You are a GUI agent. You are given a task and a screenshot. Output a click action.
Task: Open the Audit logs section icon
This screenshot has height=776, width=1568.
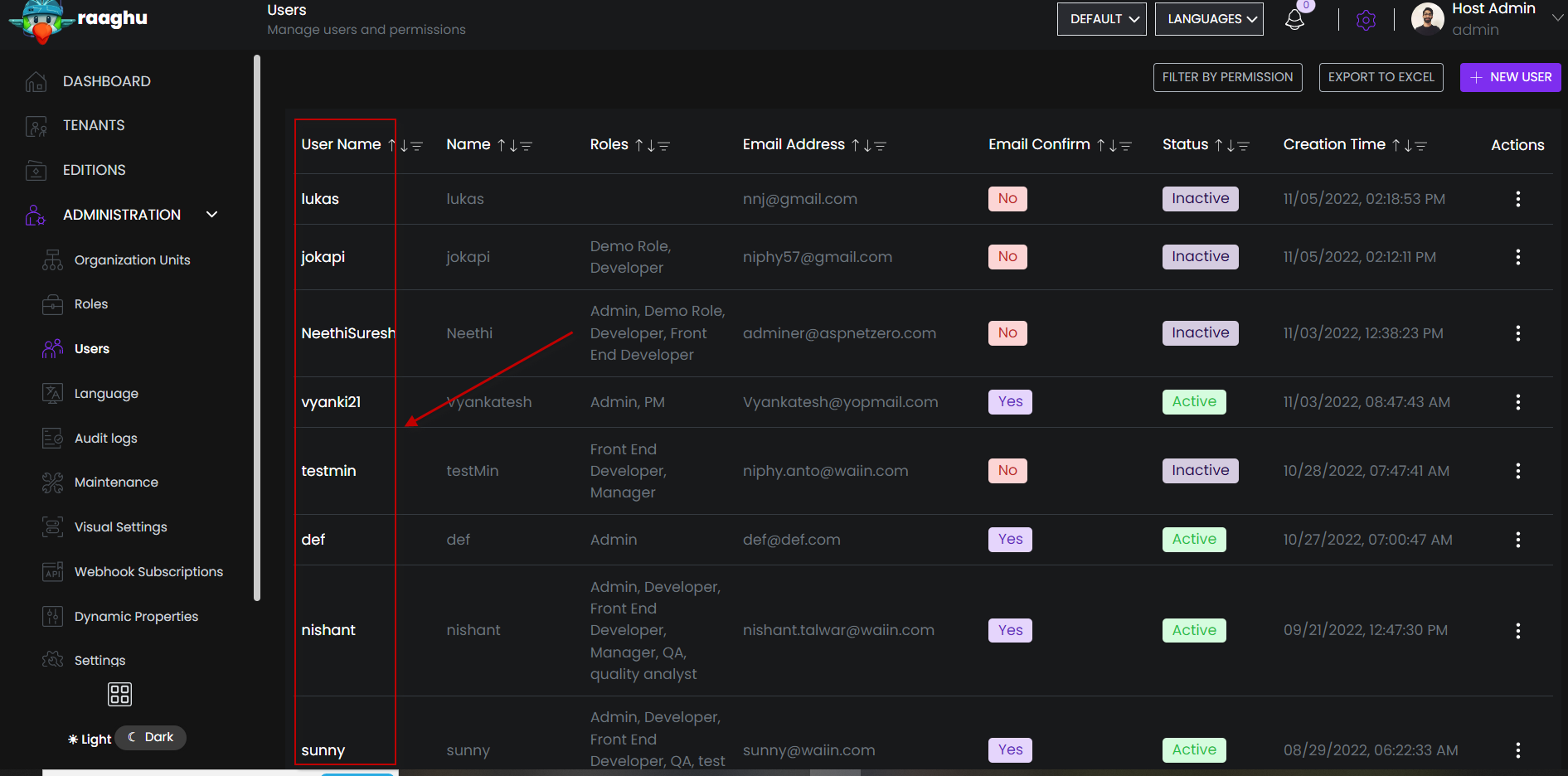pos(52,438)
